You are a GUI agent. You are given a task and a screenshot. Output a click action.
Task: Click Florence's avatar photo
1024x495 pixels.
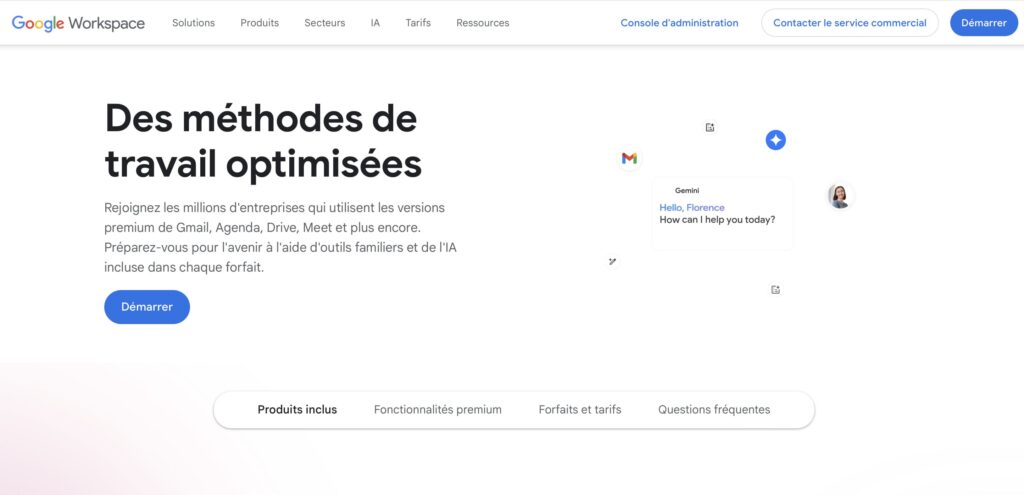839,196
